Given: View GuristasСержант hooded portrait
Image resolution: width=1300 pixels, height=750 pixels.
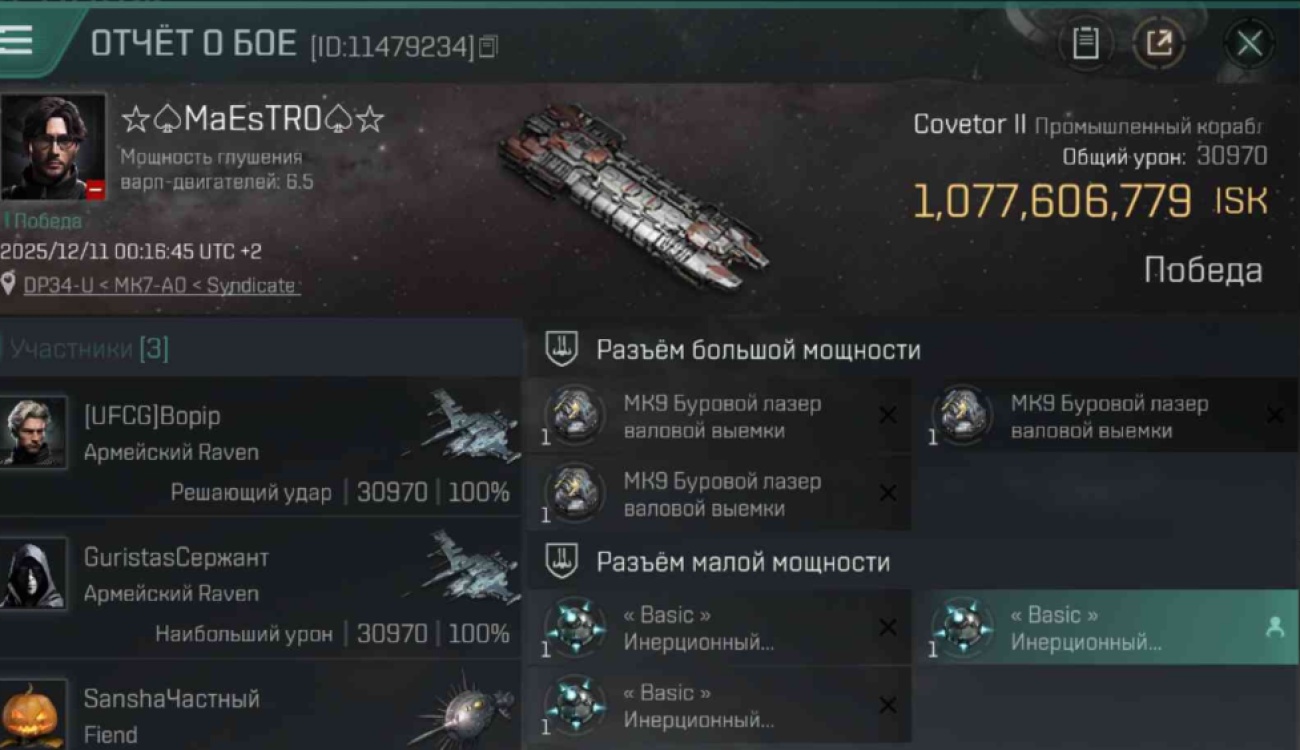Looking at the screenshot, I should click(34, 574).
